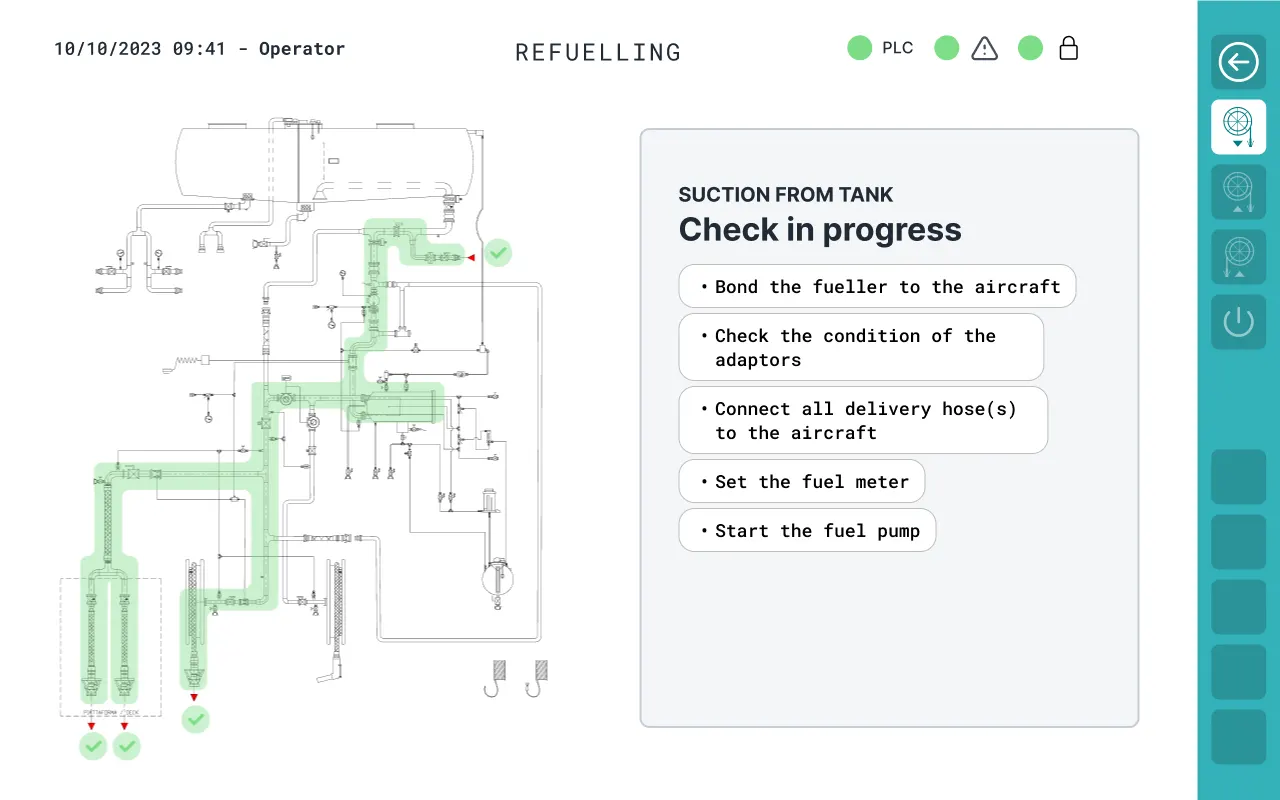
Task: Click the left hook symbol in the diagram
Action: tap(494, 678)
